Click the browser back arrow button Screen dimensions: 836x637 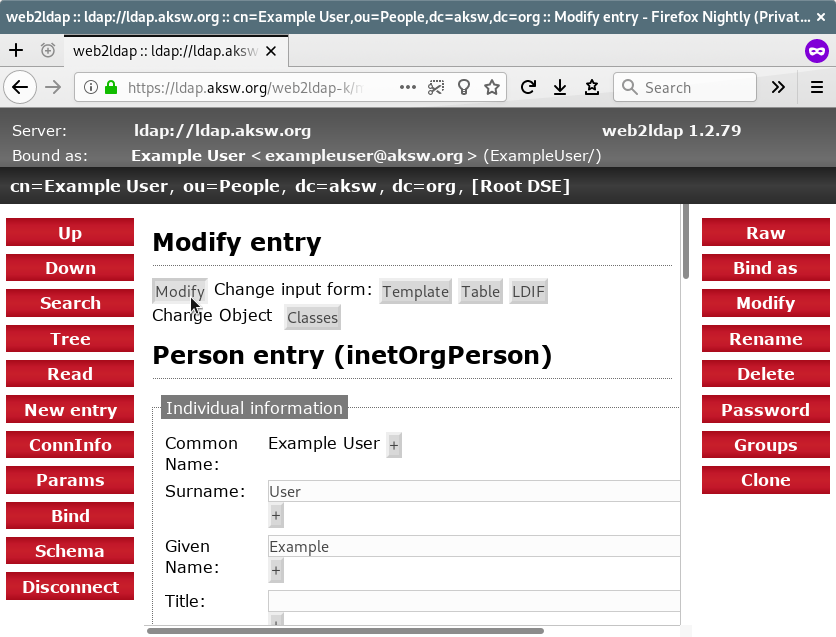point(19,87)
